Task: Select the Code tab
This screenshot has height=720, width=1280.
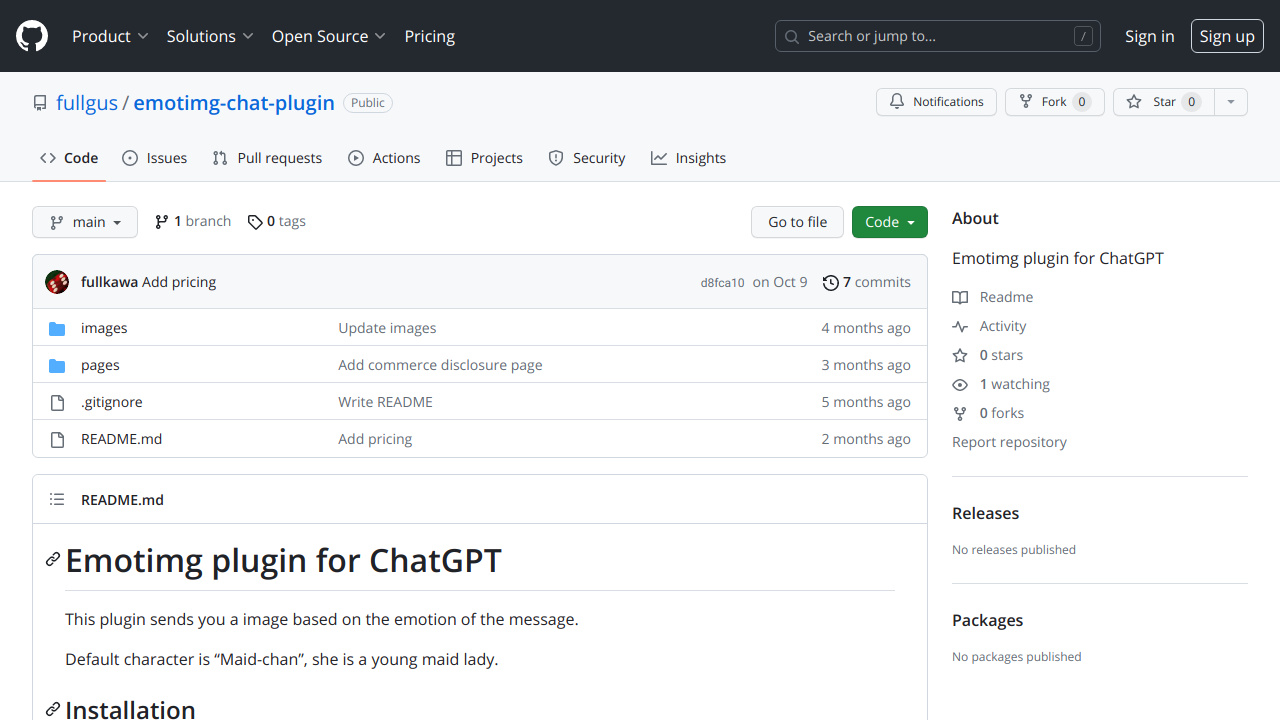Action: [x=69, y=158]
